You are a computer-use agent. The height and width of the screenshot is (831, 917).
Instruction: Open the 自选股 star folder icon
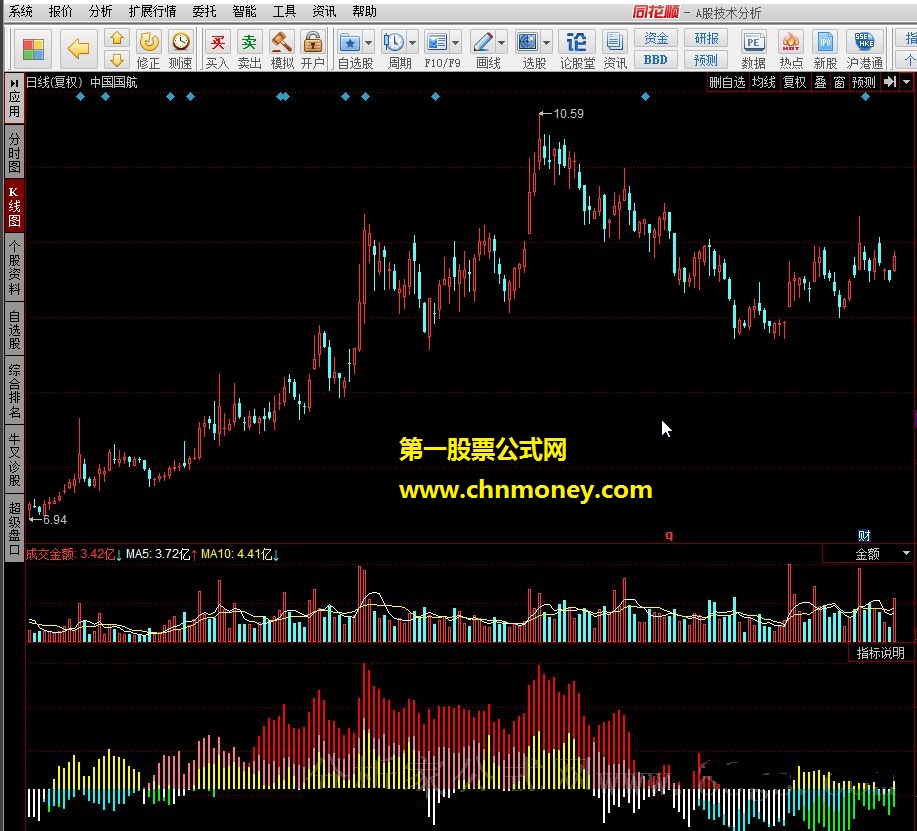pos(350,43)
